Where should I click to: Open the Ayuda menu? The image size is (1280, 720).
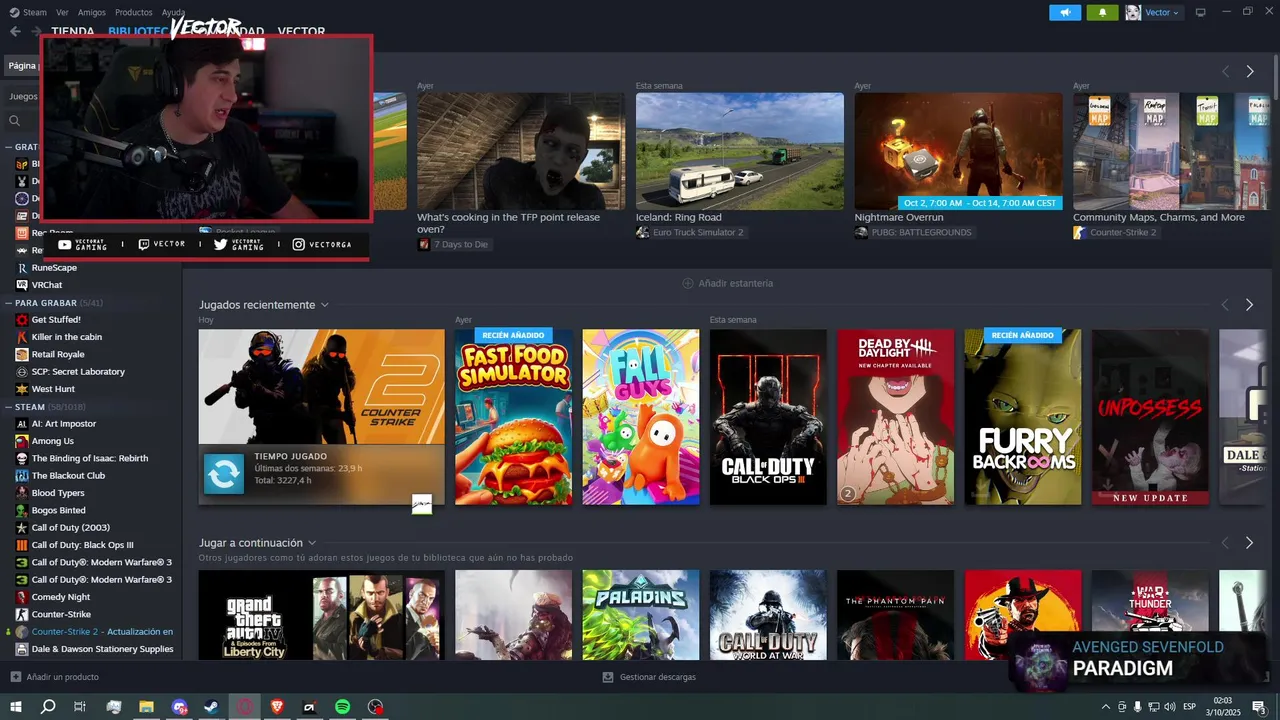pos(174,12)
